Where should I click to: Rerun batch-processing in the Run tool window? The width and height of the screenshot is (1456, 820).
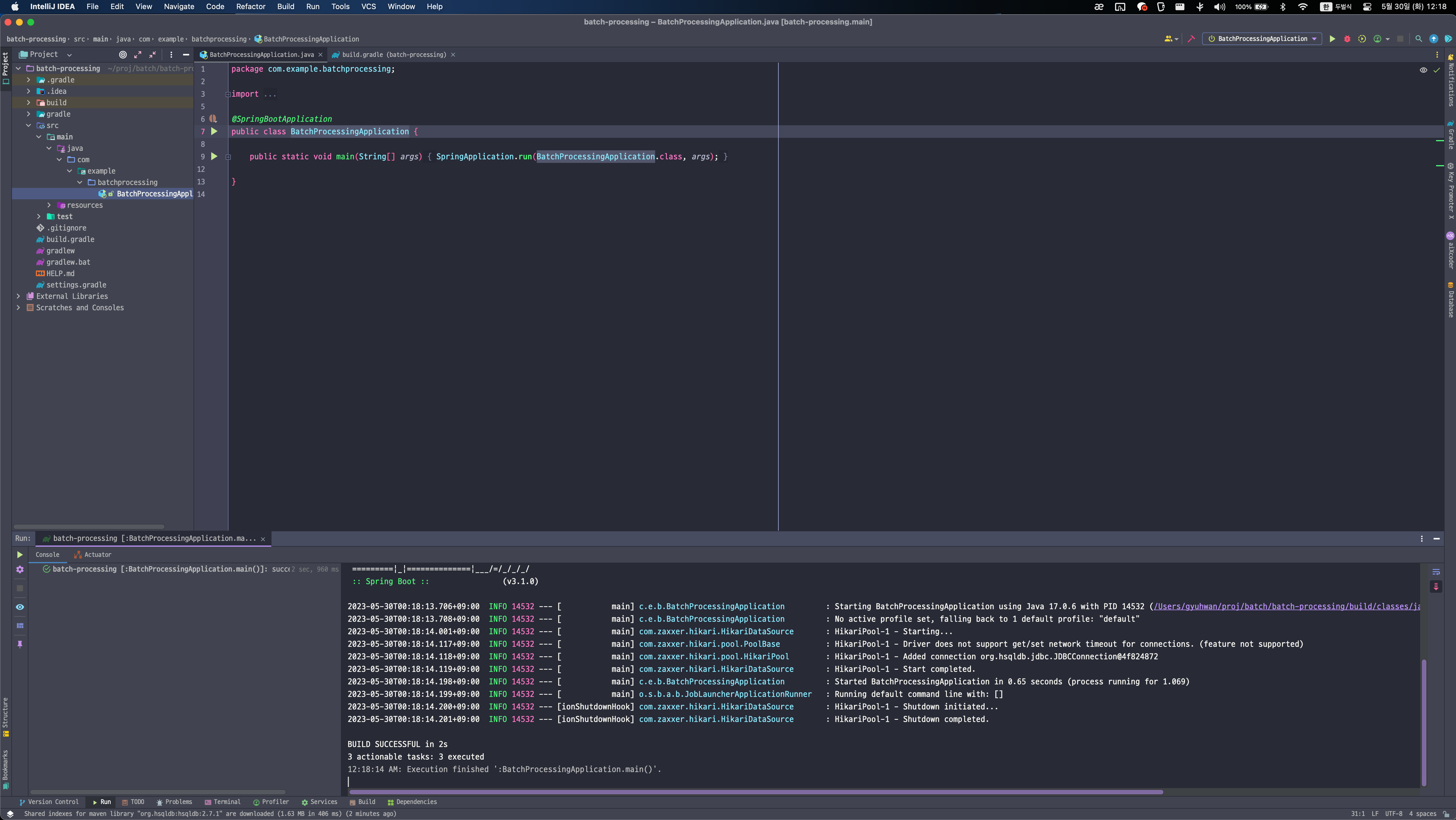coord(20,555)
